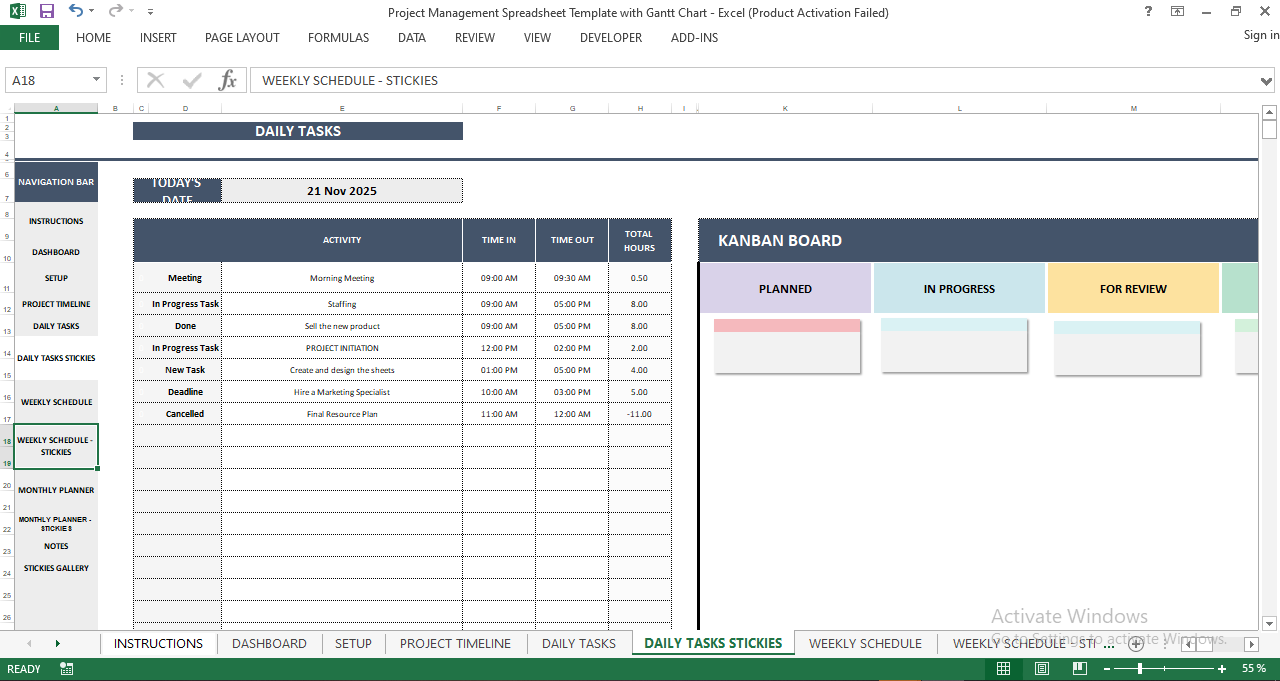Open the FORMULAS ribbon tab

click(338, 38)
